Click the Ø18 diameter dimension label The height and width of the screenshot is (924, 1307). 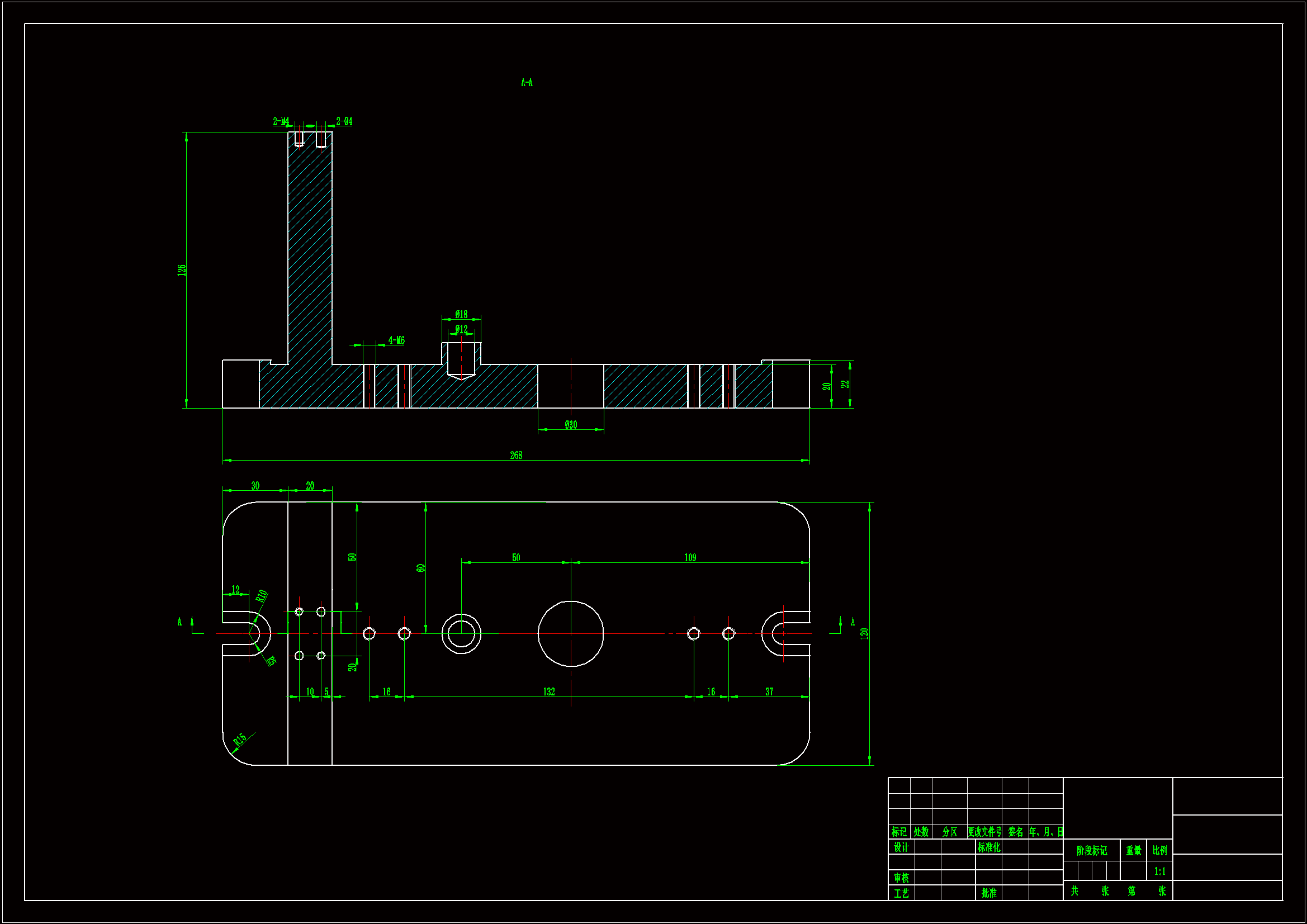point(461,315)
